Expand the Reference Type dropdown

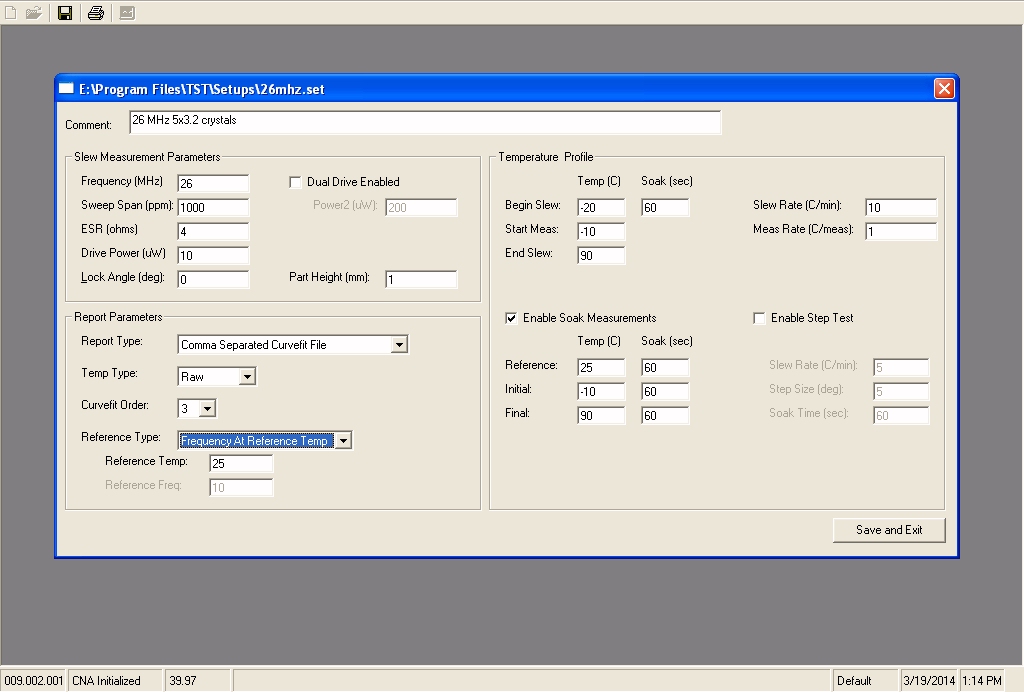[343, 441]
